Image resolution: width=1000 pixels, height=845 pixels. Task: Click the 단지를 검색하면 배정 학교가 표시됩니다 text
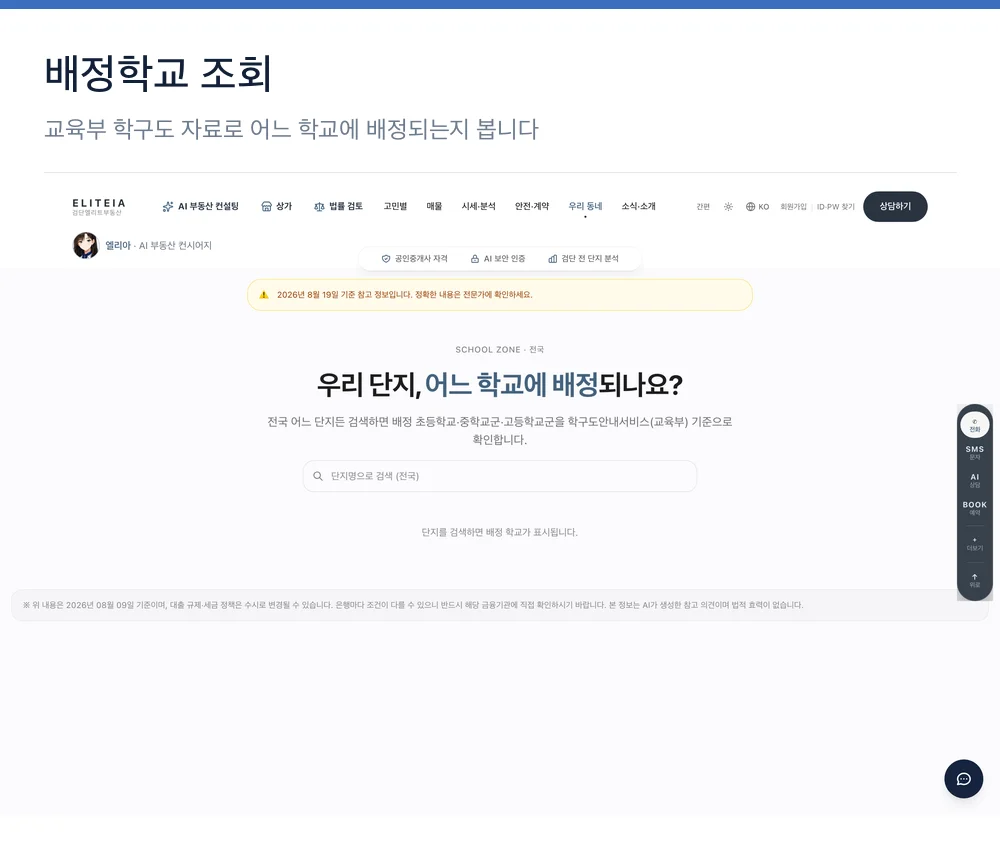pos(499,532)
